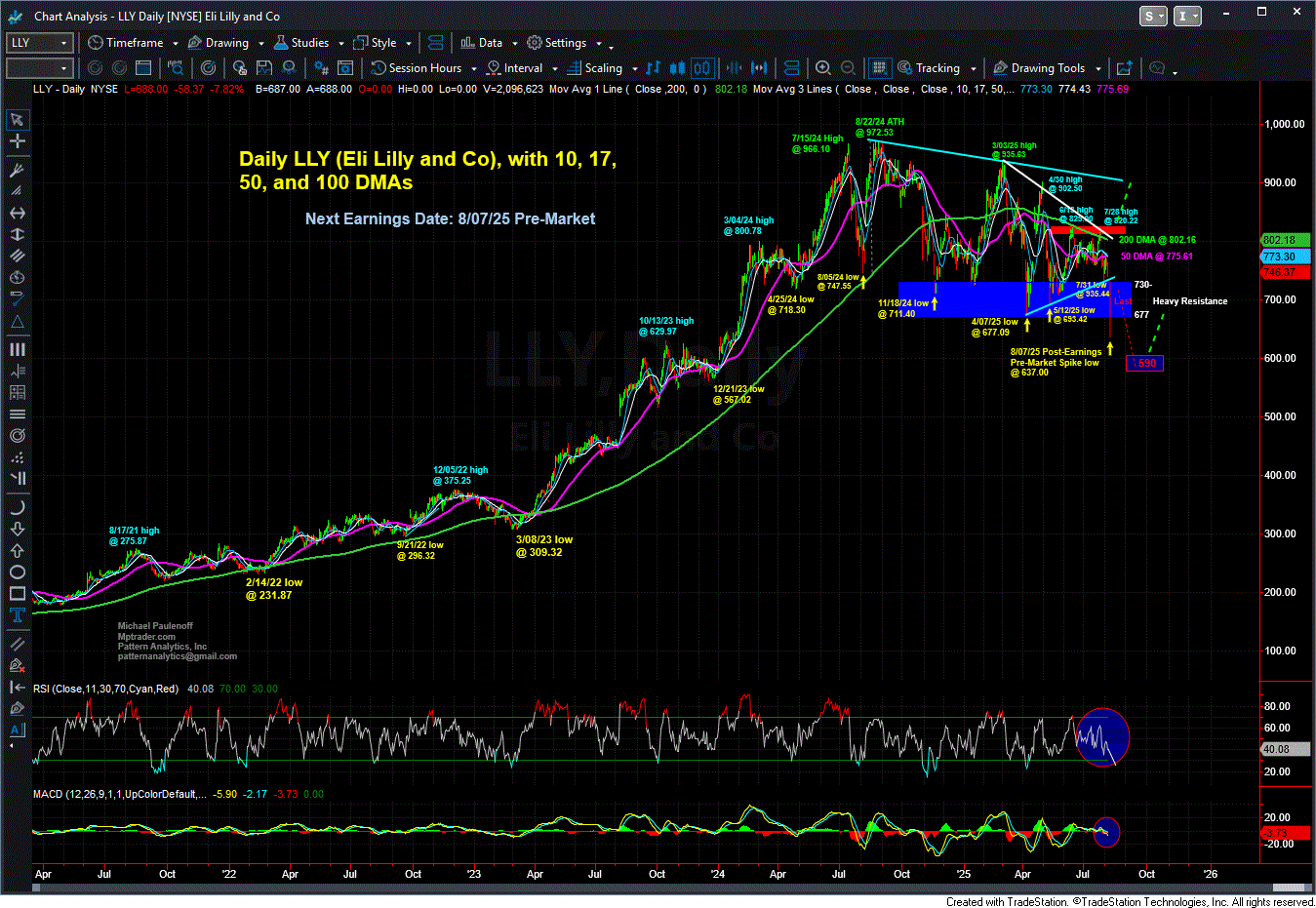Click the save chart disk icon
Viewport: 1316px width, 908px height.
(264, 68)
